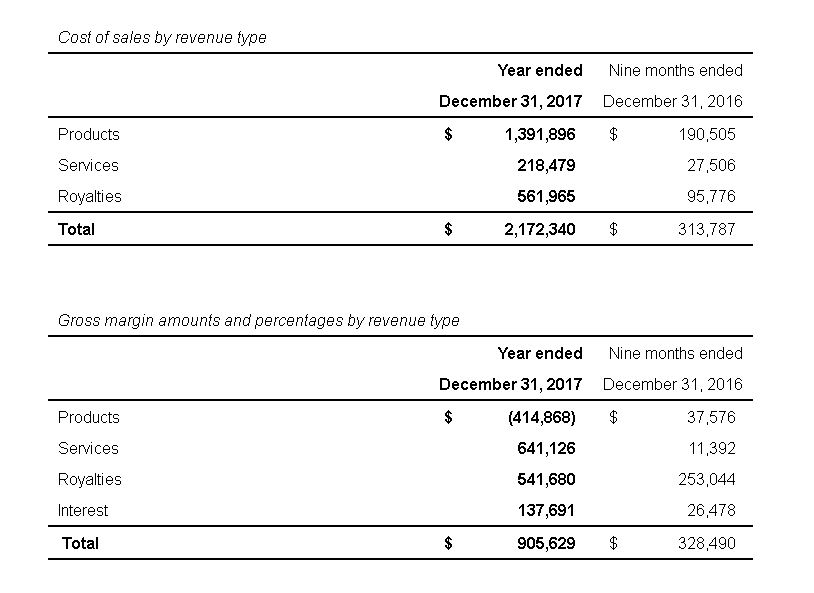Click the 253,044 Royalties gross margin figure
Image resolution: width=814 pixels, height=593 pixels.
coord(707,480)
